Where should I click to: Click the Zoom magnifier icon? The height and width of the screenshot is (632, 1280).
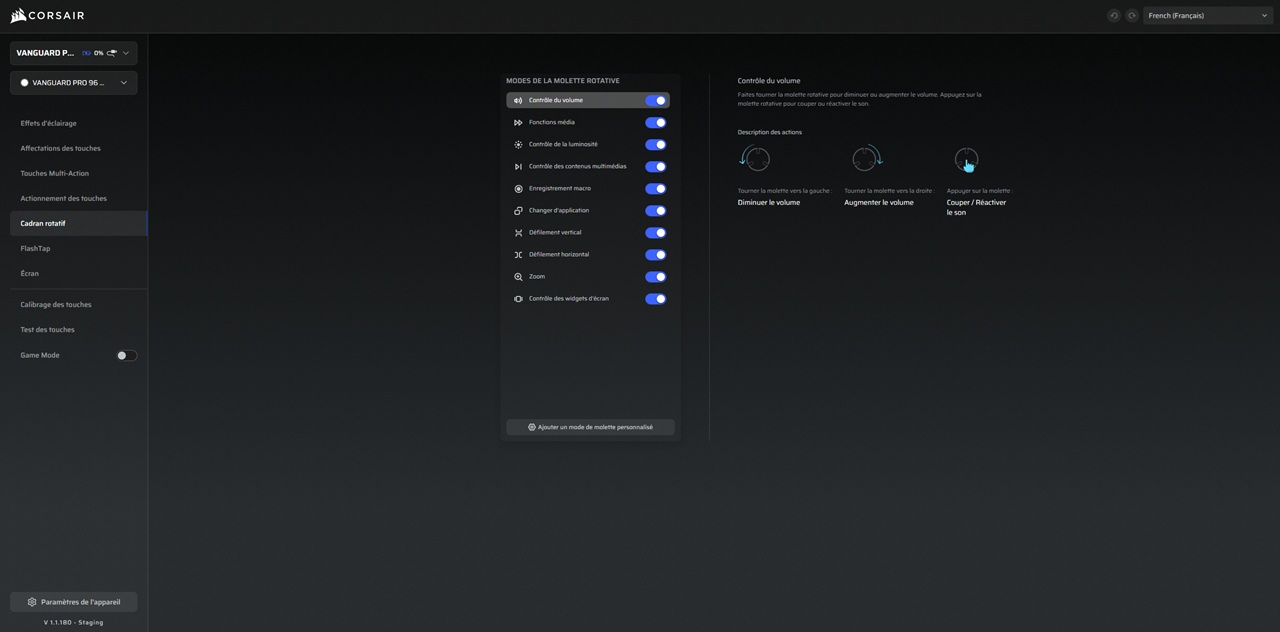(x=518, y=277)
